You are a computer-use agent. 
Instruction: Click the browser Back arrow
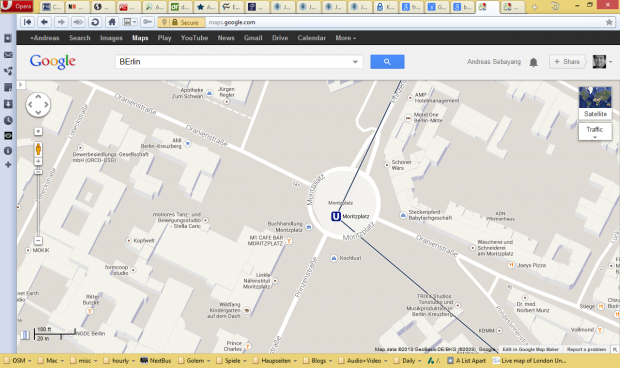coord(44,22)
